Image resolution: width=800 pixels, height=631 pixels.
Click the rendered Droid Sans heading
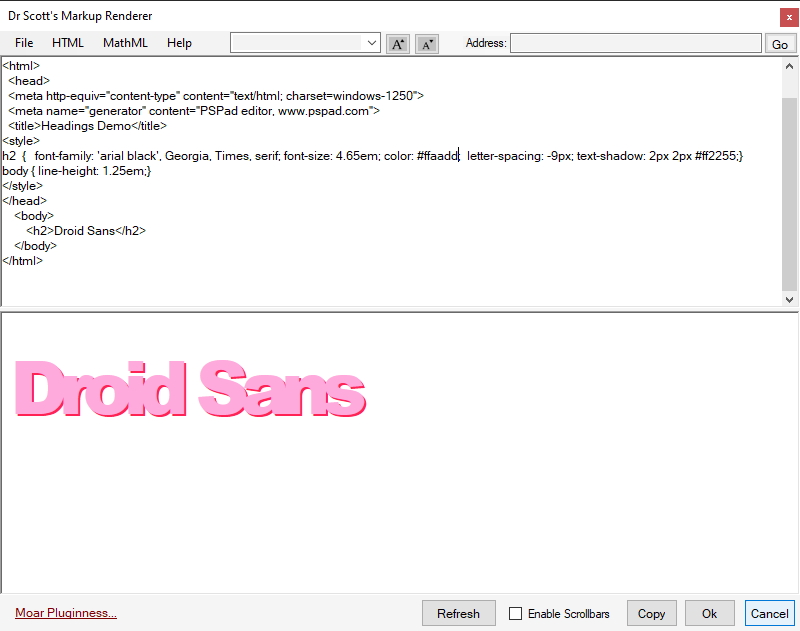pyautogui.click(x=190, y=389)
